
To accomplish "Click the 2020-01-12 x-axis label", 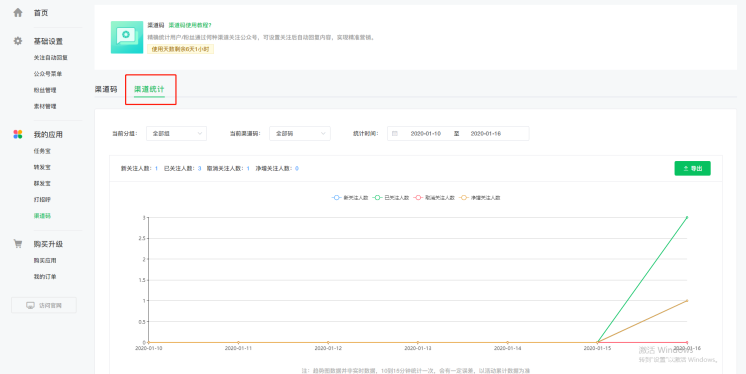I will [328, 348].
